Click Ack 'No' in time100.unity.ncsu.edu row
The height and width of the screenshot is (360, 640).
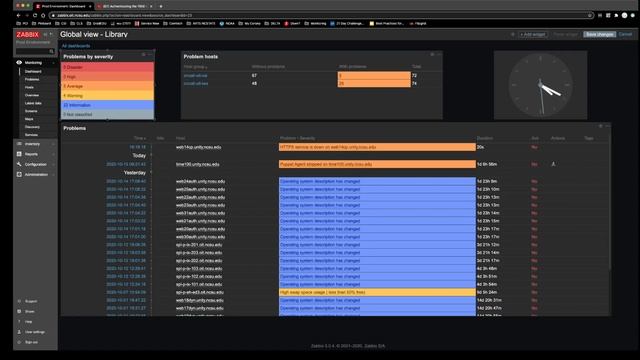(x=534, y=164)
